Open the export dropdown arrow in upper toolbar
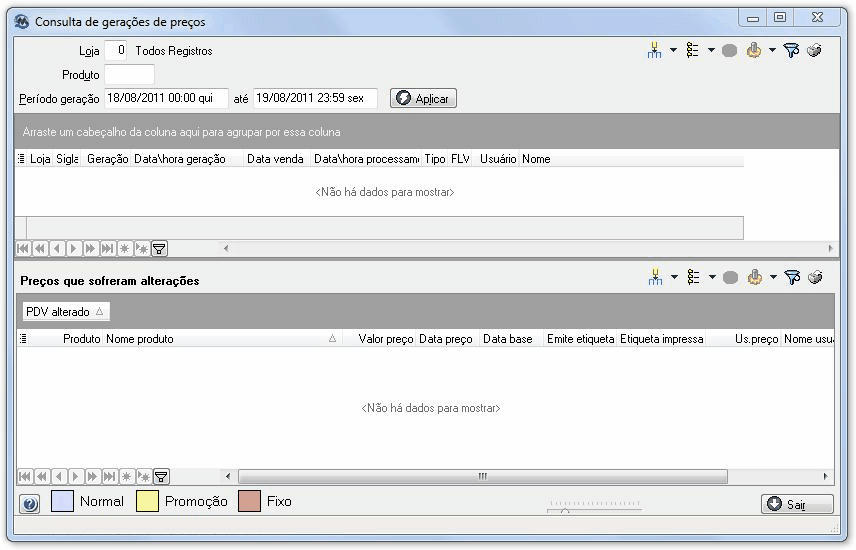Image resolution: width=856 pixels, height=550 pixels. click(x=772, y=50)
